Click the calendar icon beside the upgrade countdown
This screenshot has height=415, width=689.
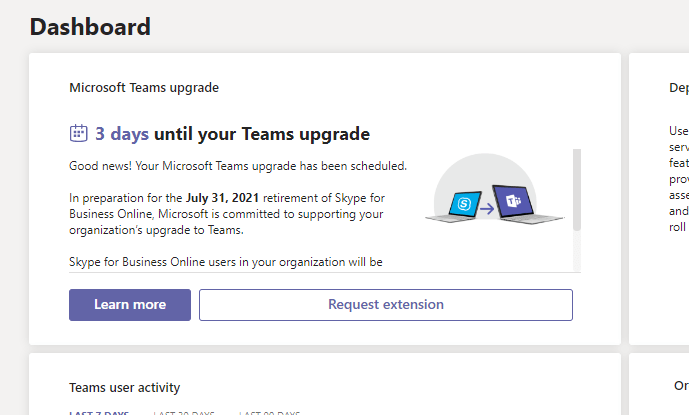coord(79,133)
